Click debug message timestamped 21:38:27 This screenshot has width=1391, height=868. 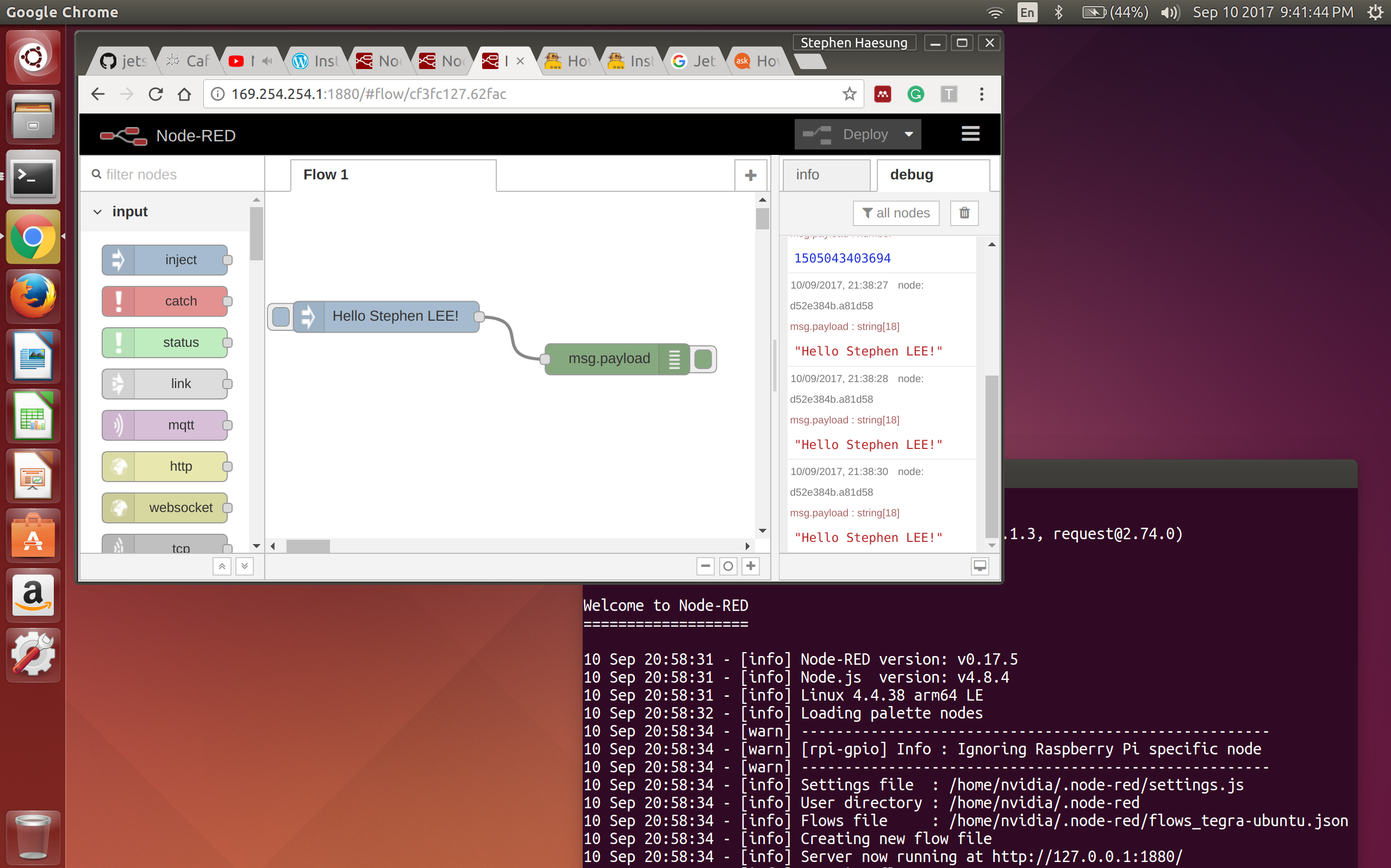pyautogui.click(x=882, y=319)
